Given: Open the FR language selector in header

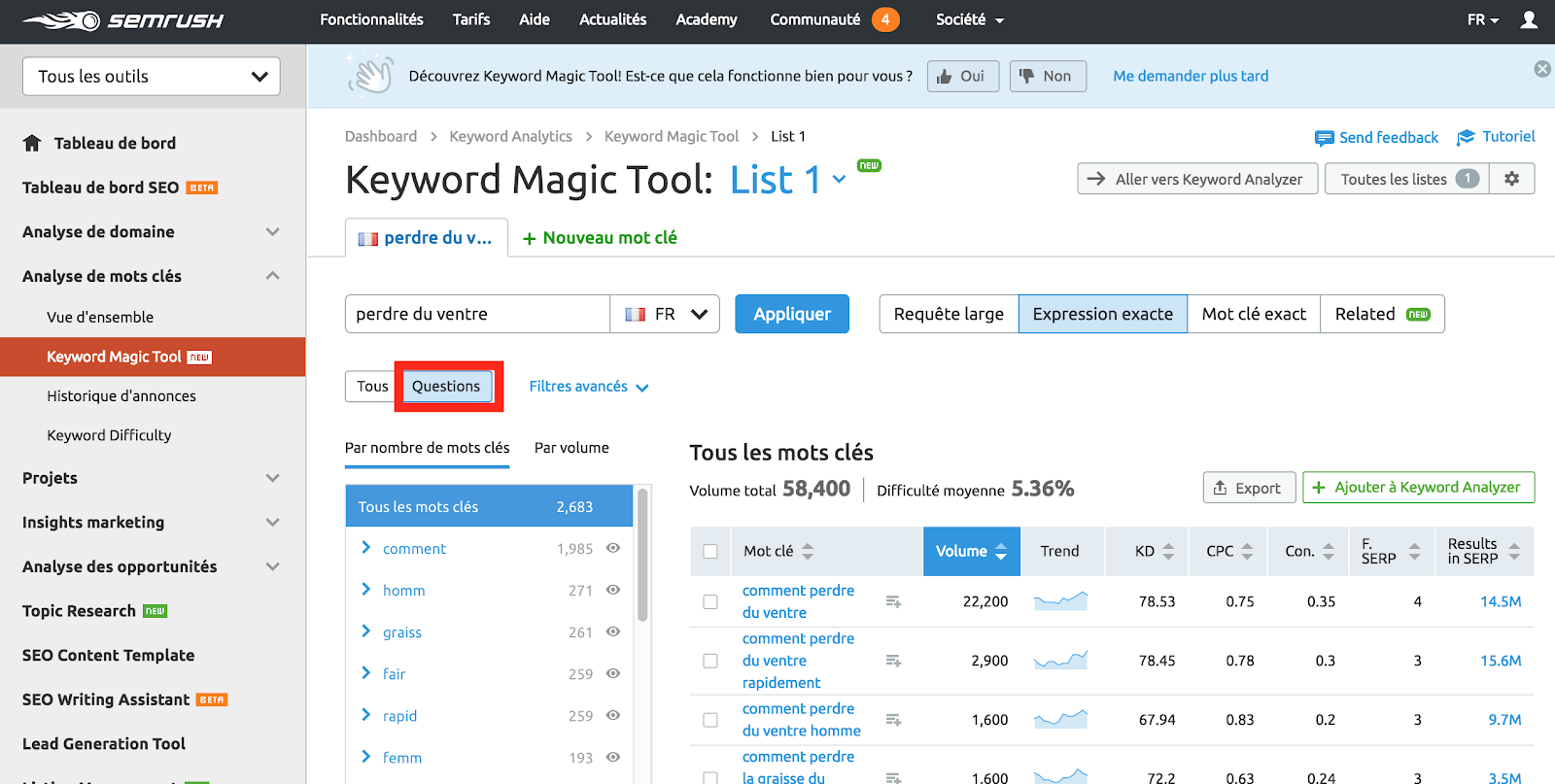Looking at the screenshot, I should point(1483,19).
